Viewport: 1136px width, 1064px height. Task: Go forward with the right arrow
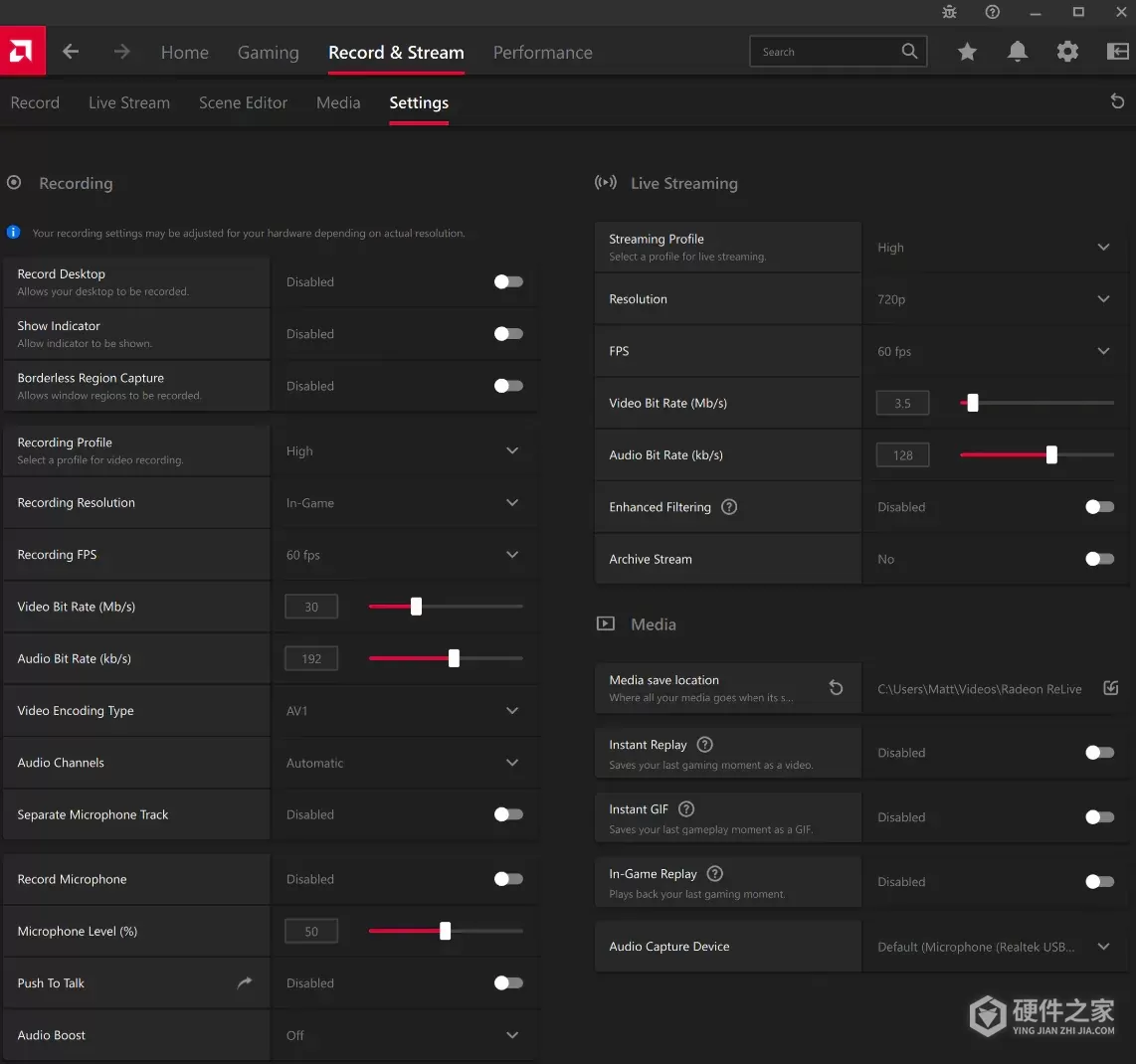pos(121,52)
